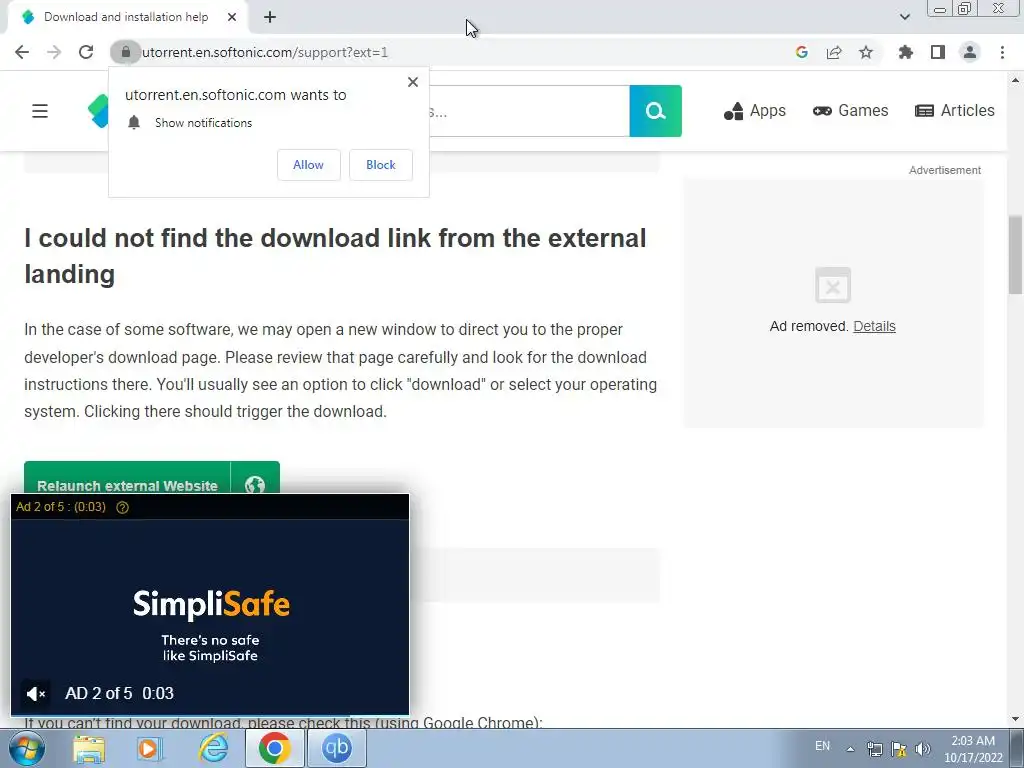This screenshot has width=1024, height=768.
Task: Click the page vertical scrollbar thumb
Action: [x=1016, y=255]
